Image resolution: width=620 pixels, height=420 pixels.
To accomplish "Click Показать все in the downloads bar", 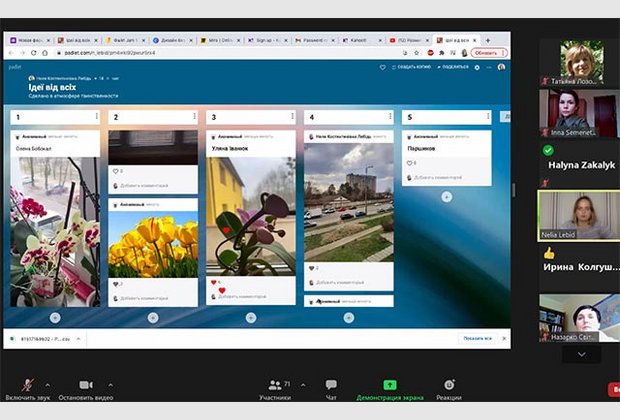I will point(477,338).
